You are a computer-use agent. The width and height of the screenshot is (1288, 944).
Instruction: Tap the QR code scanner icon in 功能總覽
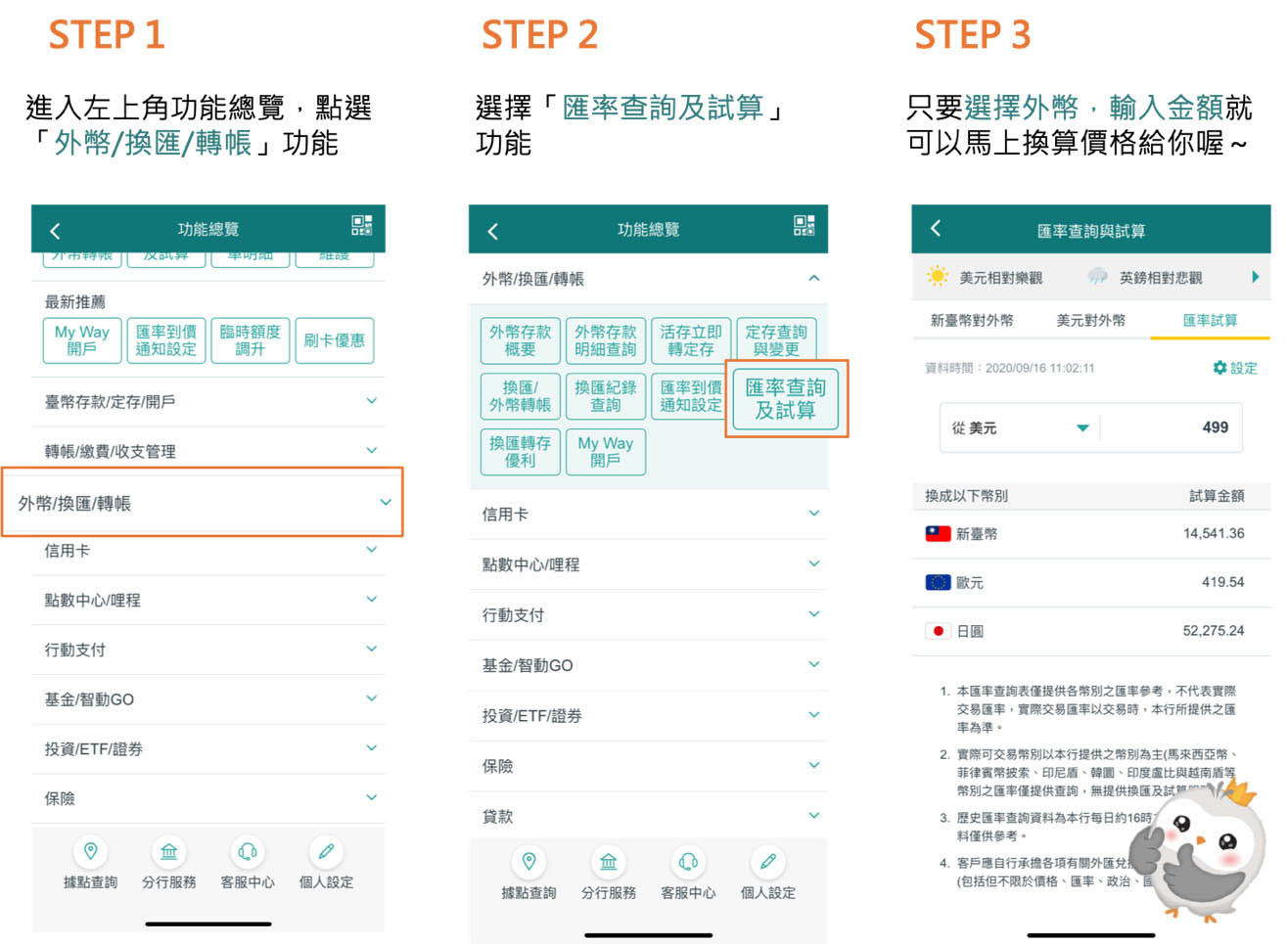click(x=362, y=227)
